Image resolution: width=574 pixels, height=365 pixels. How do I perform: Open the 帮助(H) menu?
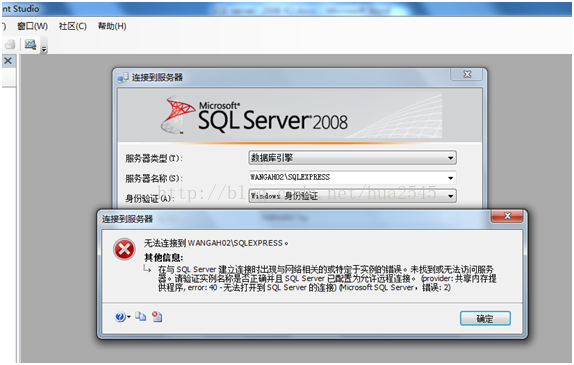pyautogui.click(x=112, y=26)
